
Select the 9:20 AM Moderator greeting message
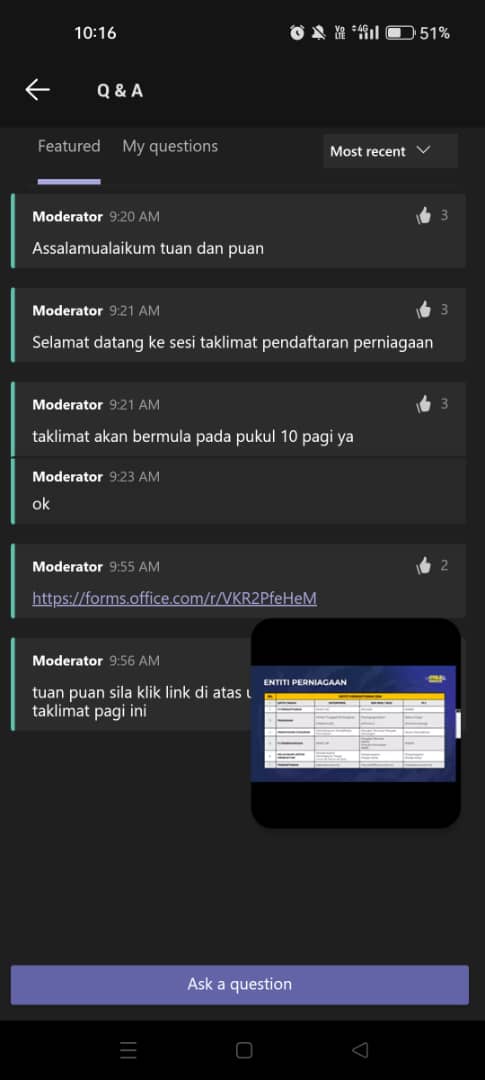tap(238, 231)
